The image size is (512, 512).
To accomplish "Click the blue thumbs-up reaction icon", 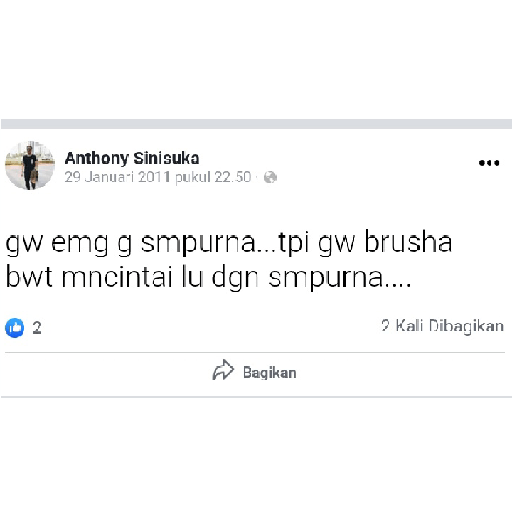I will [15, 328].
